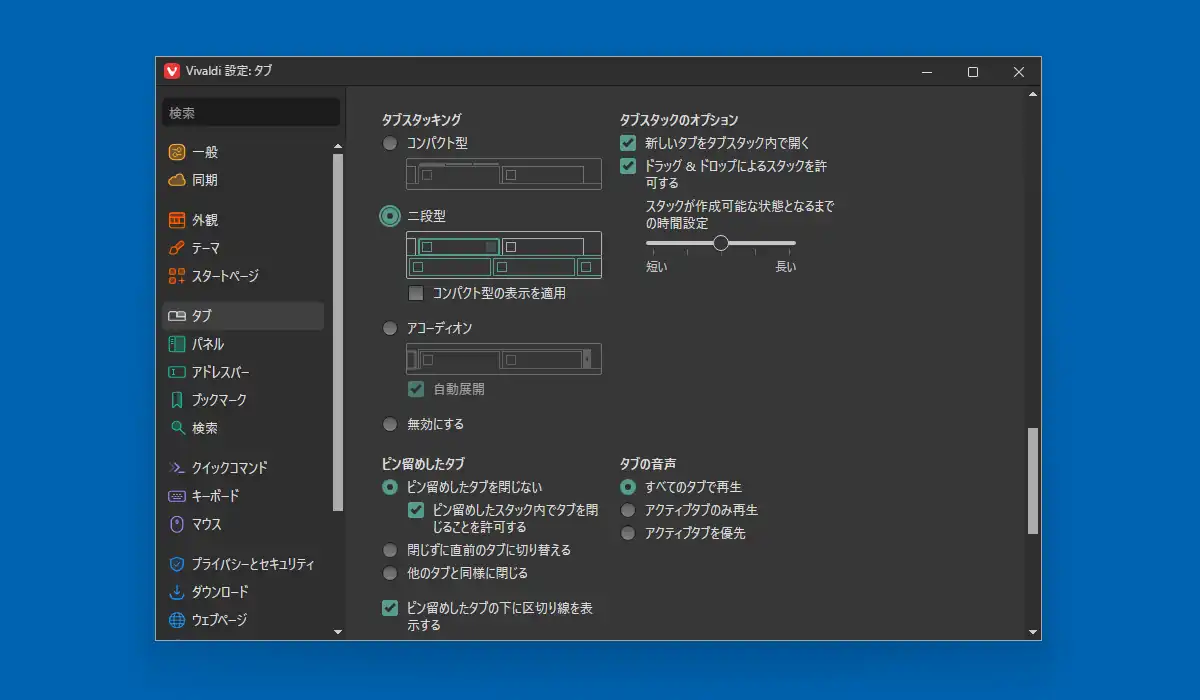Select アクティブタブのみ再生 radio button
The image size is (1200, 700).
628,510
